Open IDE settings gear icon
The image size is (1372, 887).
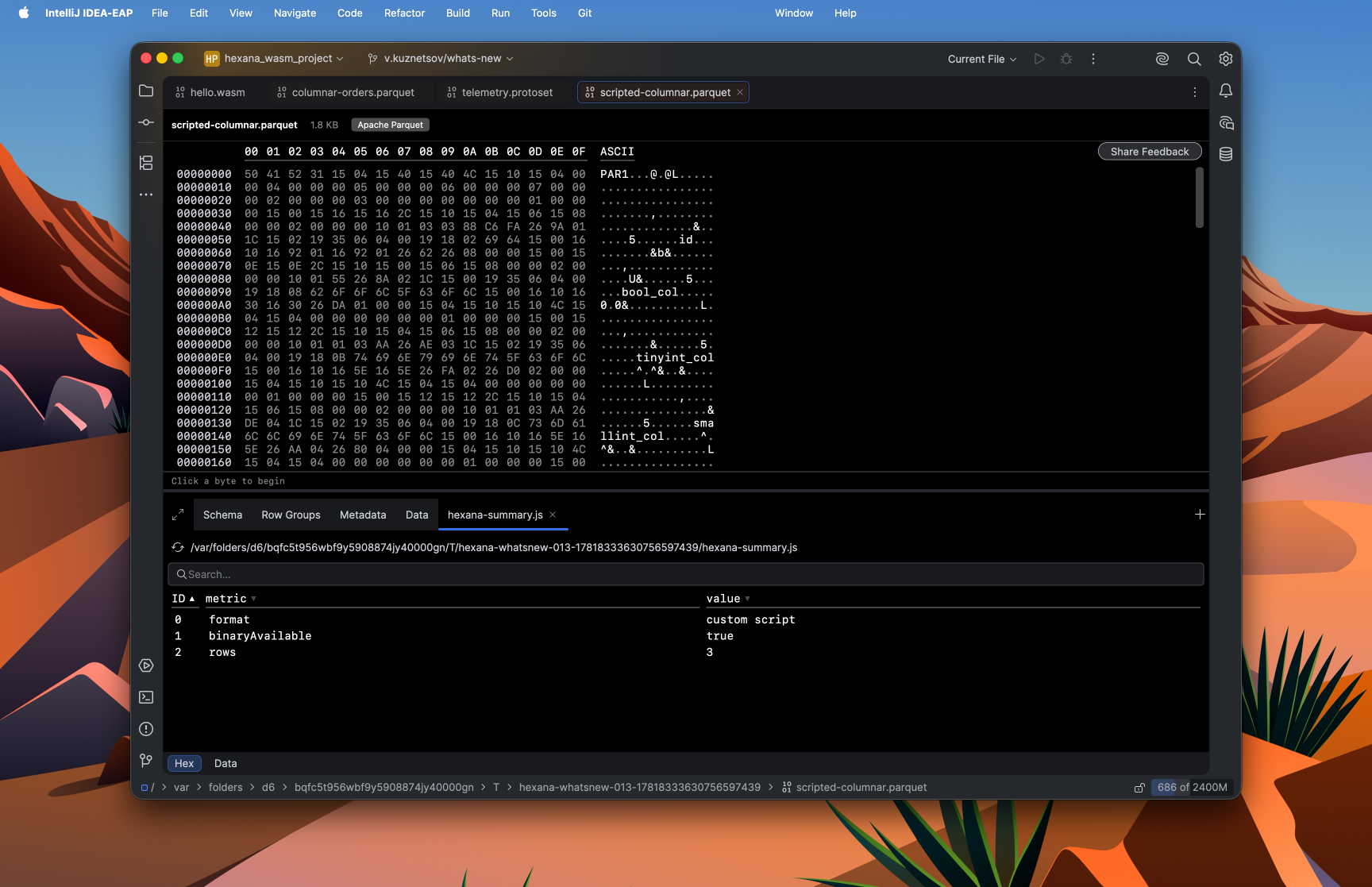(1226, 59)
